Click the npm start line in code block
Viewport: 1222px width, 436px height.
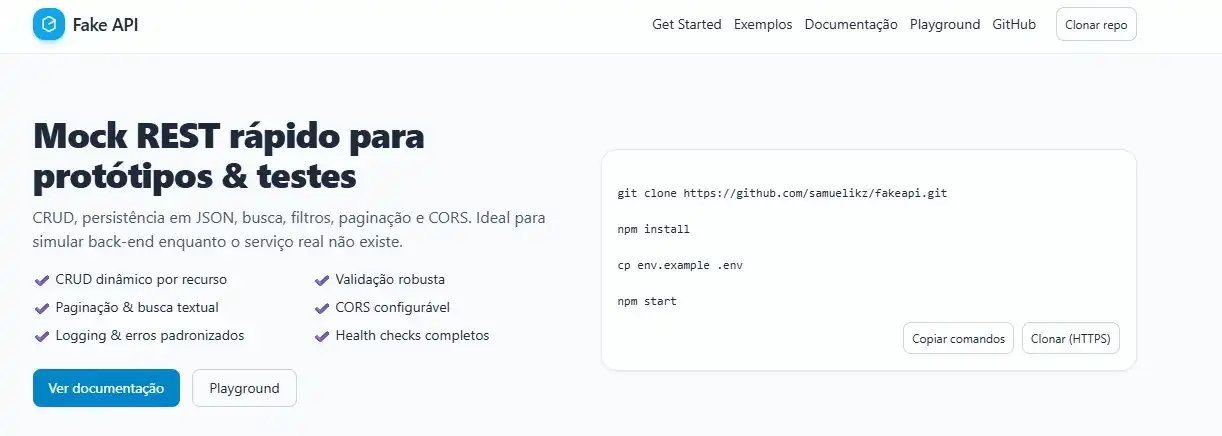pos(647,301)
